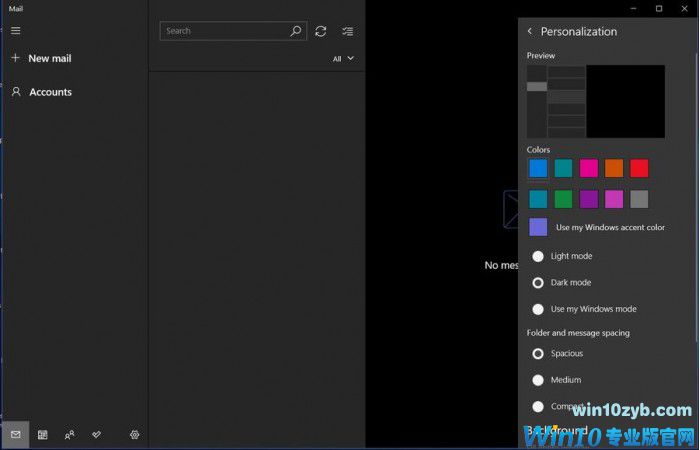This screenshot has height=450, width=700.
Task: Enter selection mode with the checklist icon
Action: click(x=348, y=31)
